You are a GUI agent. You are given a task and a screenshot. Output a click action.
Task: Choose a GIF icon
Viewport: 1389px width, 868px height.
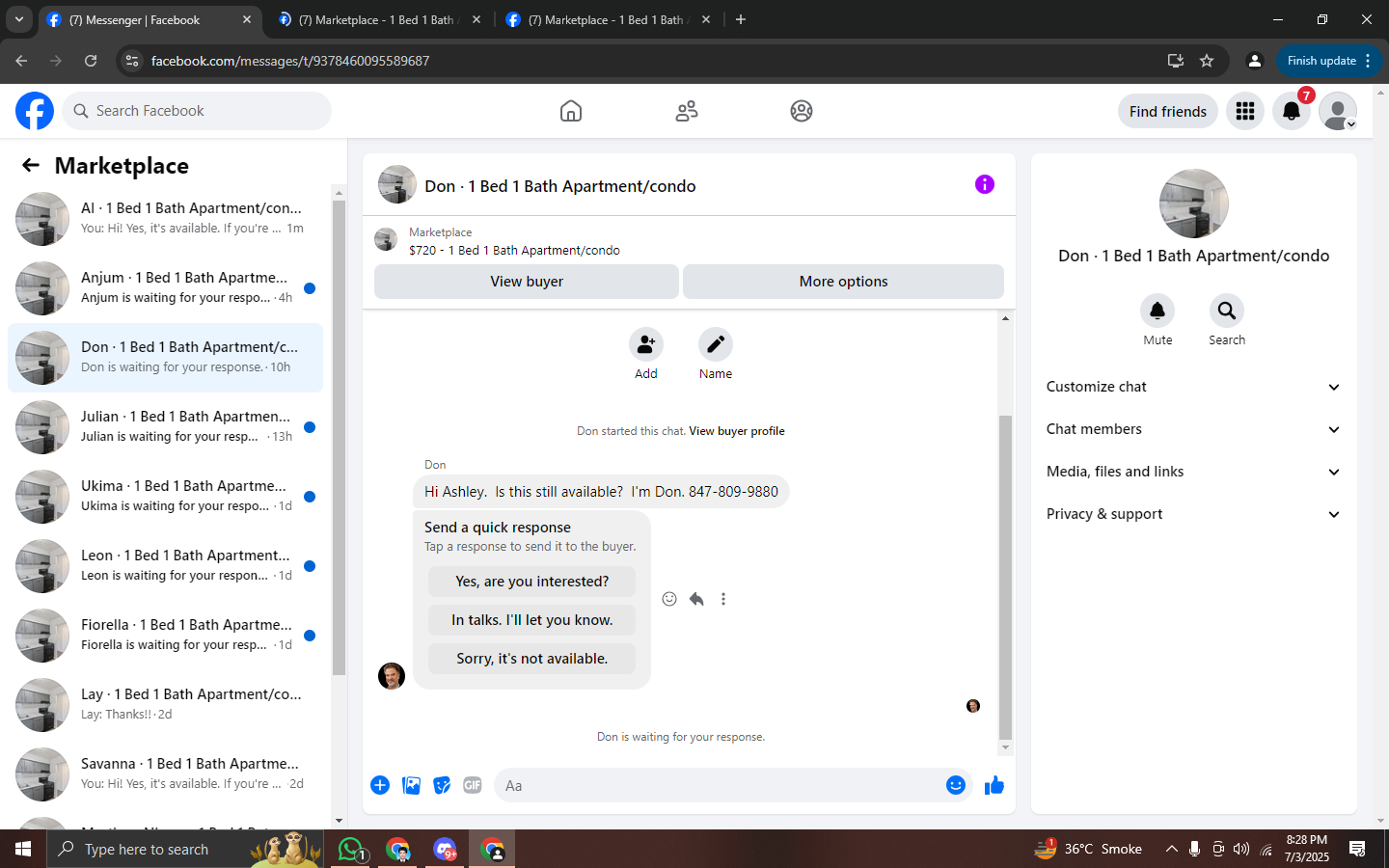[473, 785]
